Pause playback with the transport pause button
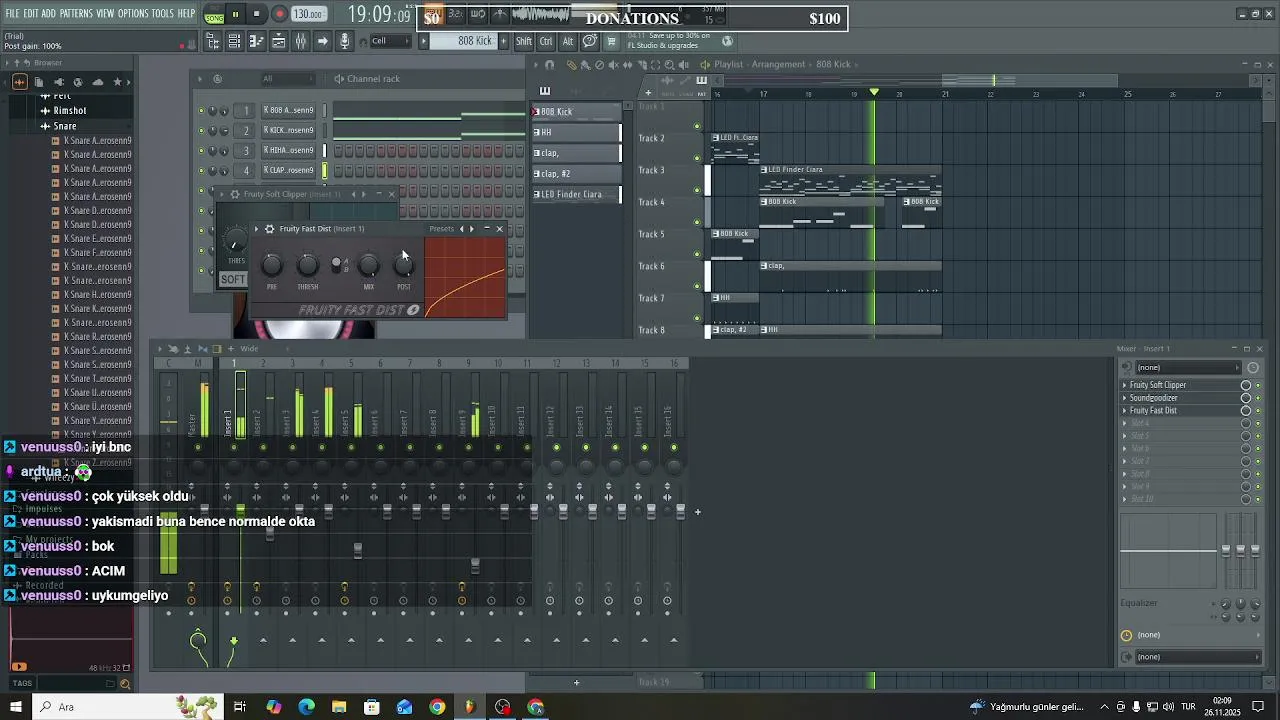The image size is (1280, 720). (x=236, y=15)
